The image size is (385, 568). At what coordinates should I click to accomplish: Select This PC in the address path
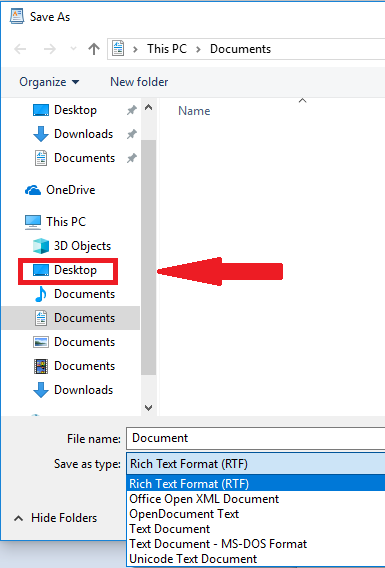167,49
